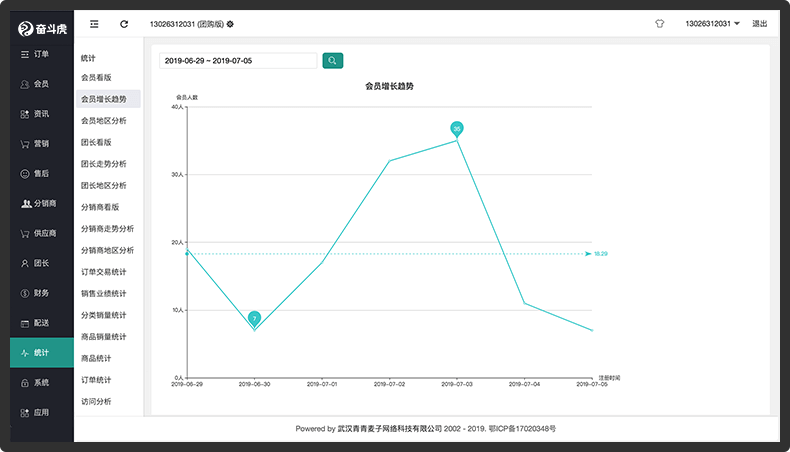
Task: Click the shirt theme icon
Action: 660,24
